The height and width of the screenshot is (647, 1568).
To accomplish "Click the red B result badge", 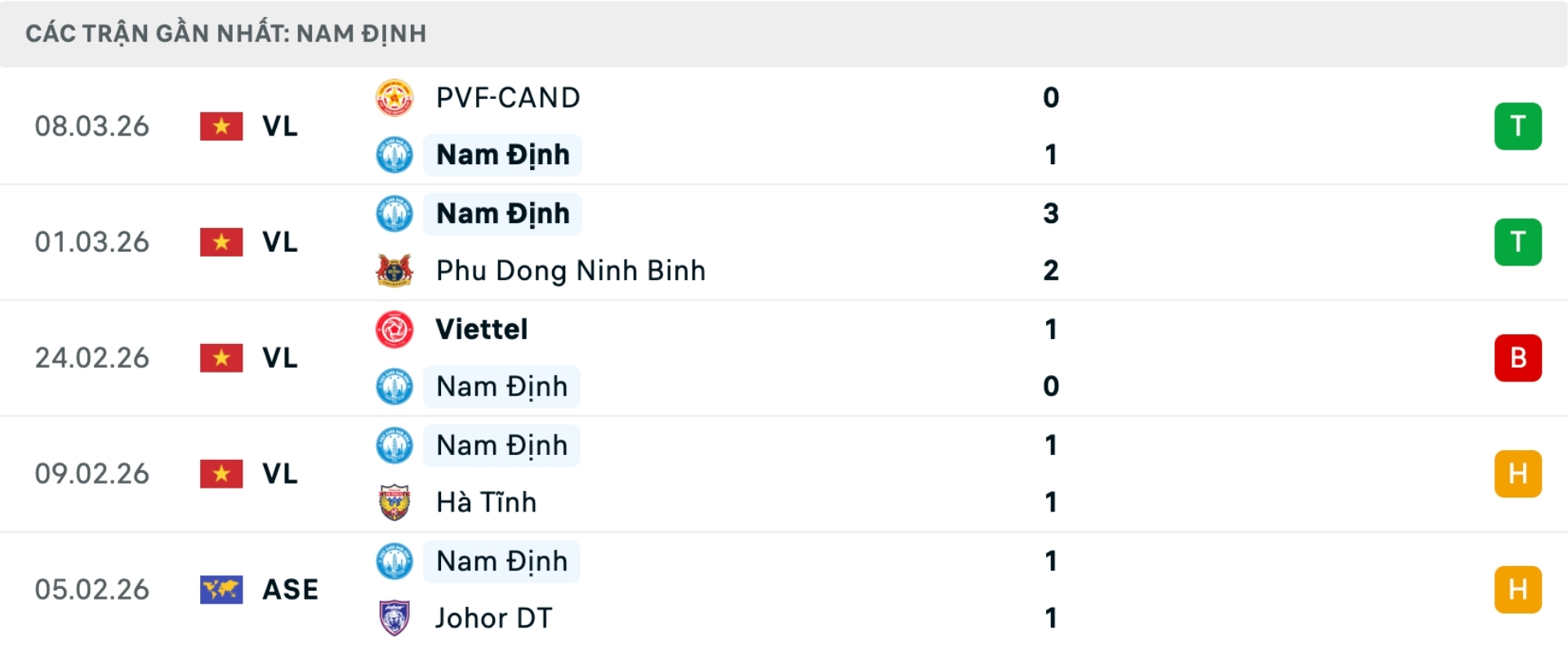I will [x=1517, y=358].
